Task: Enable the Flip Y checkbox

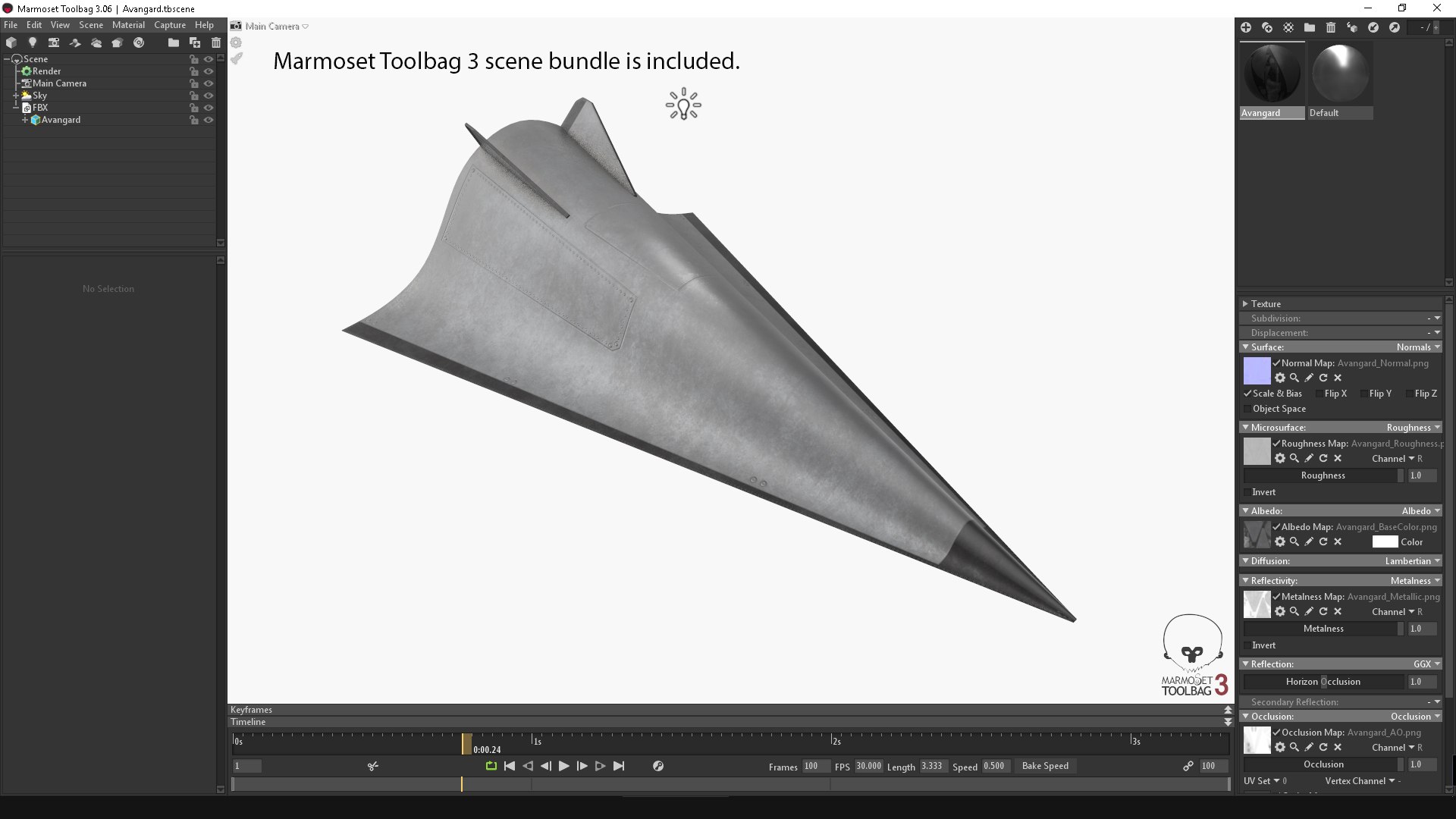Action: [1363, 394]
